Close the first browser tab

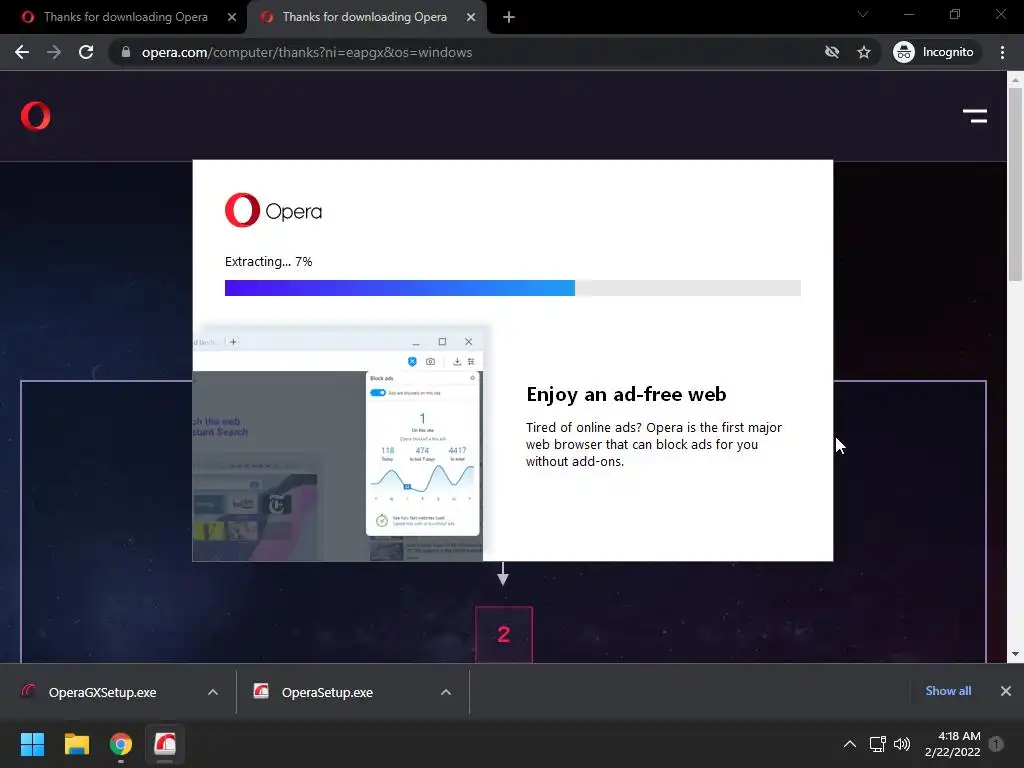[232, 17]
